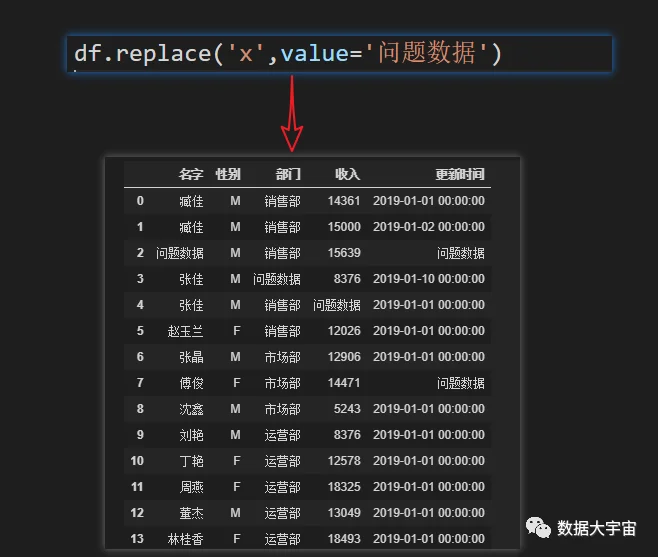Click the date 2019-01-10 00:00:00

point(429,279)
